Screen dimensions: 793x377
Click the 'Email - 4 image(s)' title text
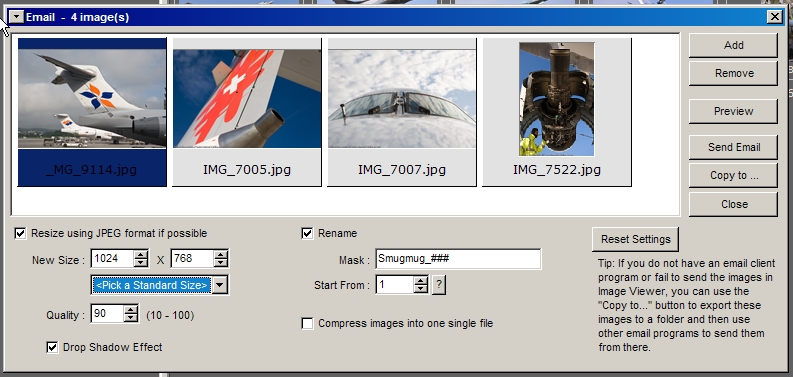tap(77, 17)
